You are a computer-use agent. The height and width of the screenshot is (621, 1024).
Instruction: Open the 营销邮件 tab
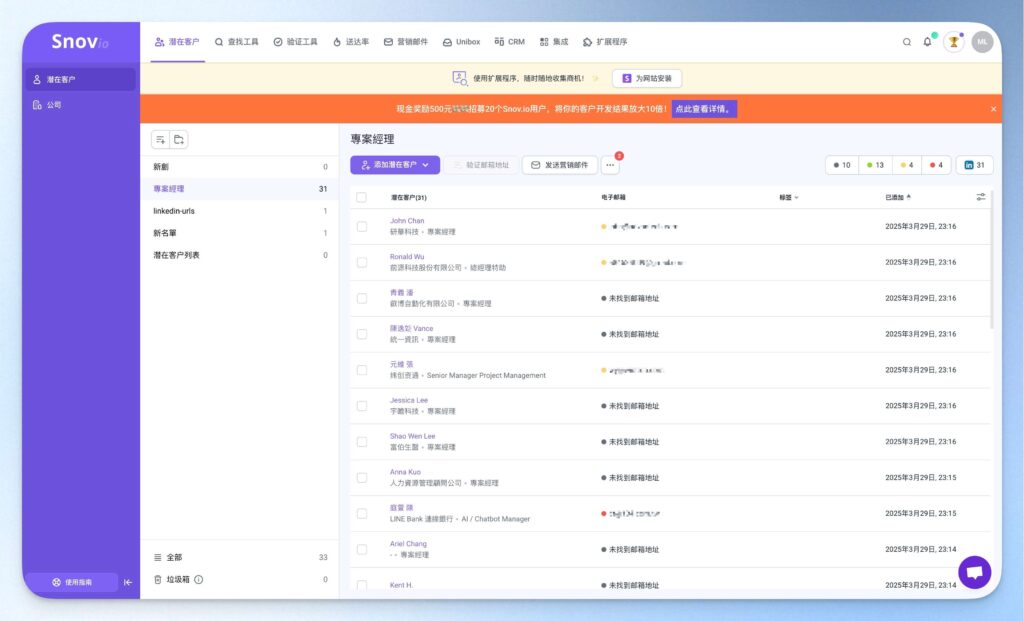[406, 42]
